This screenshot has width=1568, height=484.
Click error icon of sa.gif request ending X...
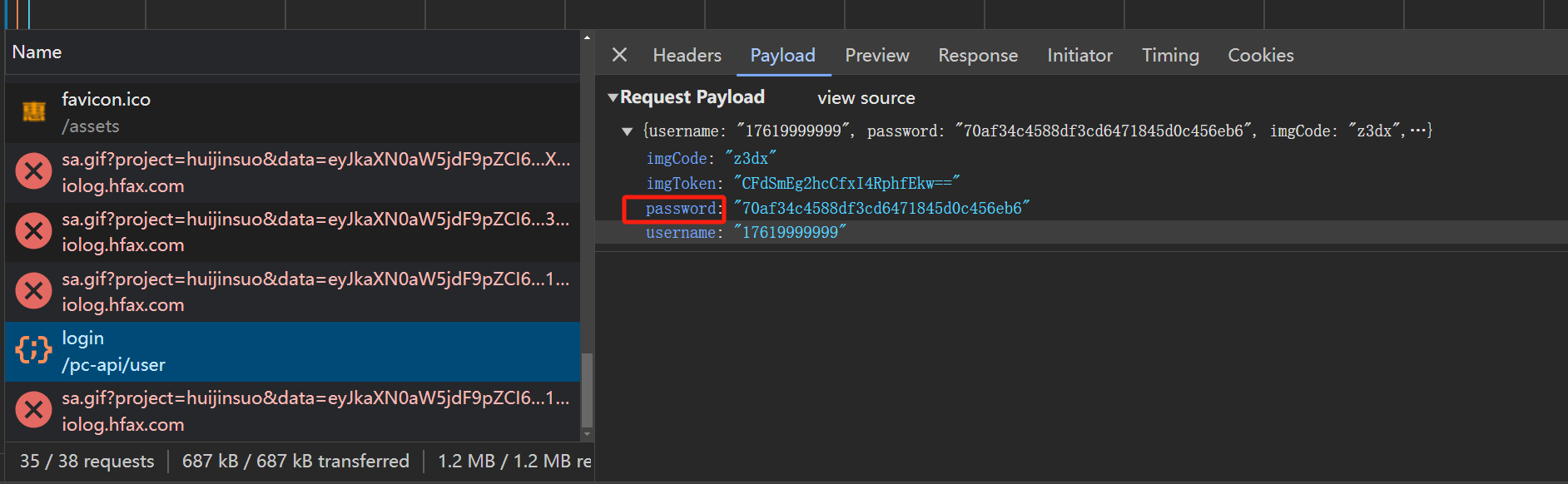[34, 171]
